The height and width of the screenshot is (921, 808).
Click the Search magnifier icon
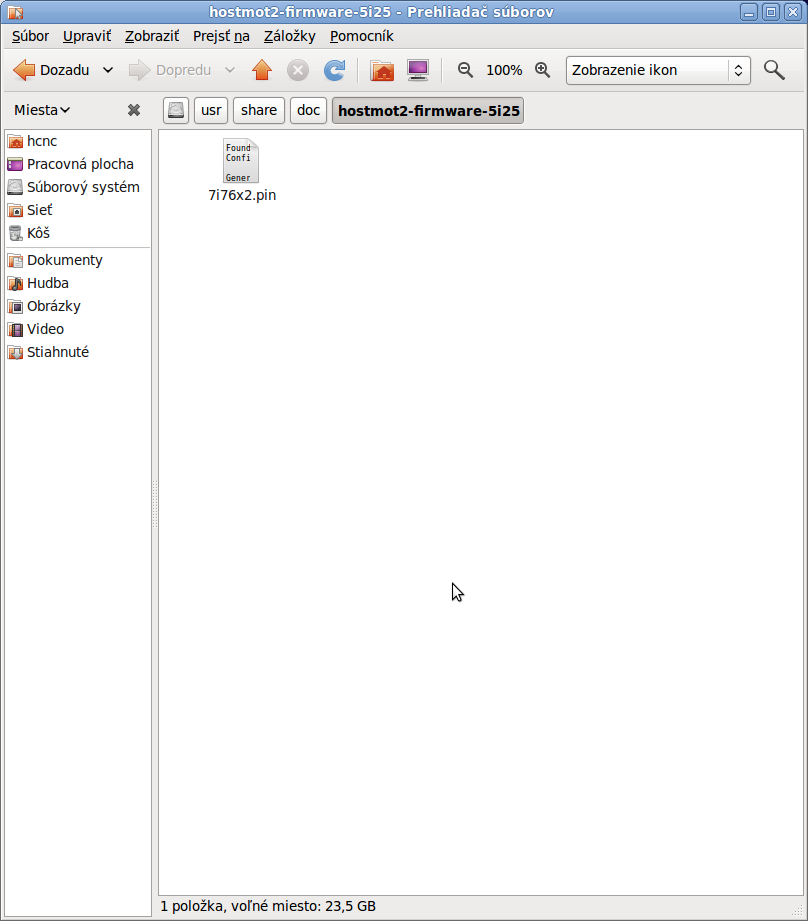[x=773, y=70]
